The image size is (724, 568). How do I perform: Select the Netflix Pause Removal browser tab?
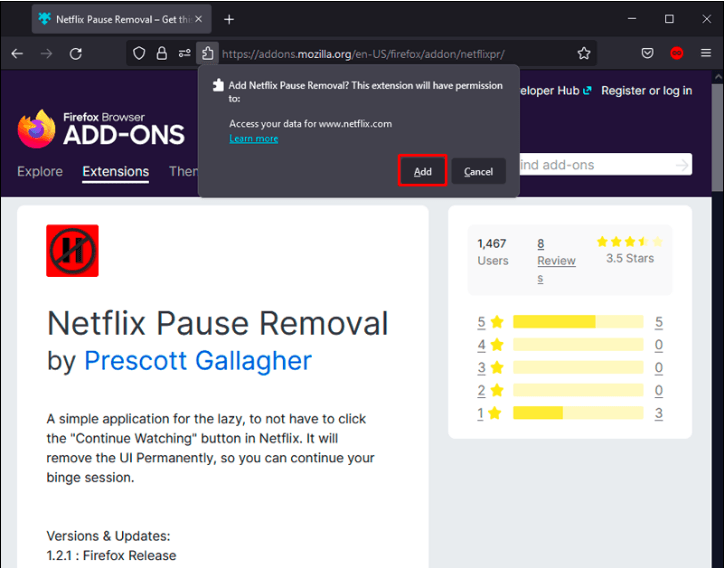pyautogui.click(x=121, y=19)
